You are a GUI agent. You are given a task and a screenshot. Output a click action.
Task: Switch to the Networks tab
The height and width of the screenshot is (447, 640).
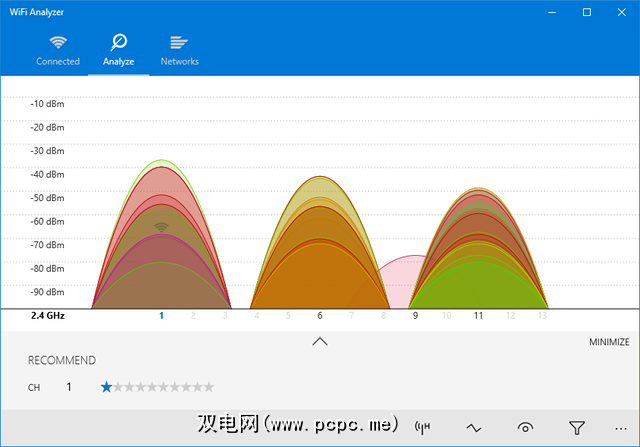(179, 51)
